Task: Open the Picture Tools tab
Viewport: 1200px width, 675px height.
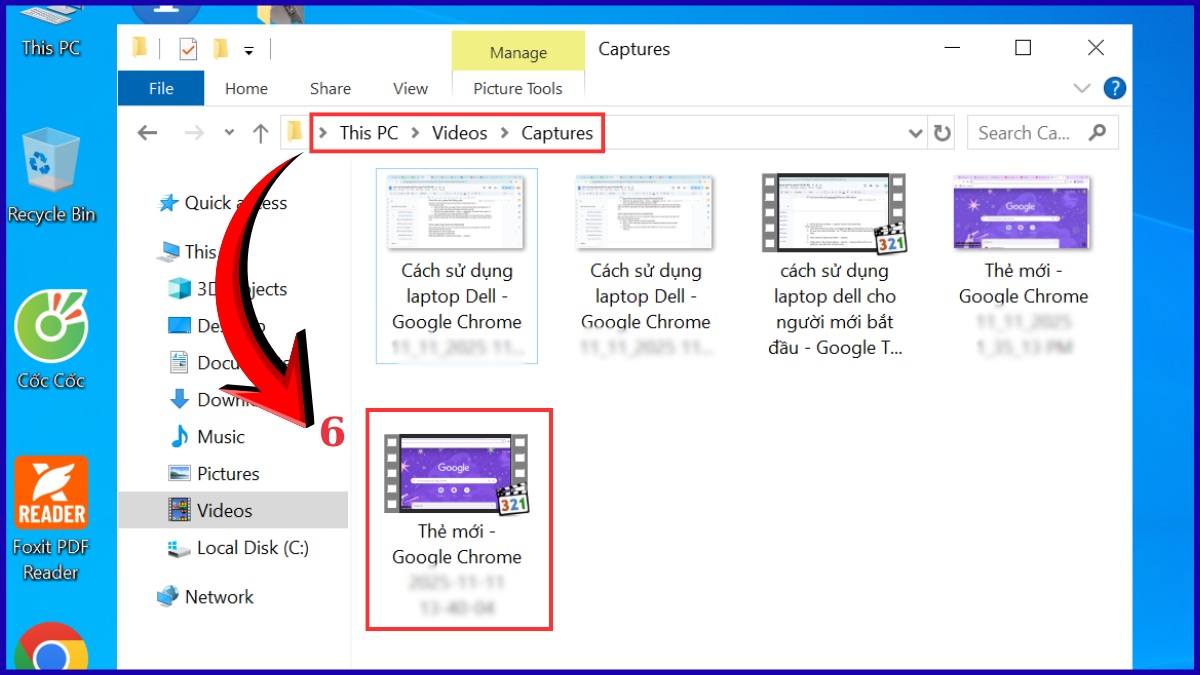Action: point(518,88)
